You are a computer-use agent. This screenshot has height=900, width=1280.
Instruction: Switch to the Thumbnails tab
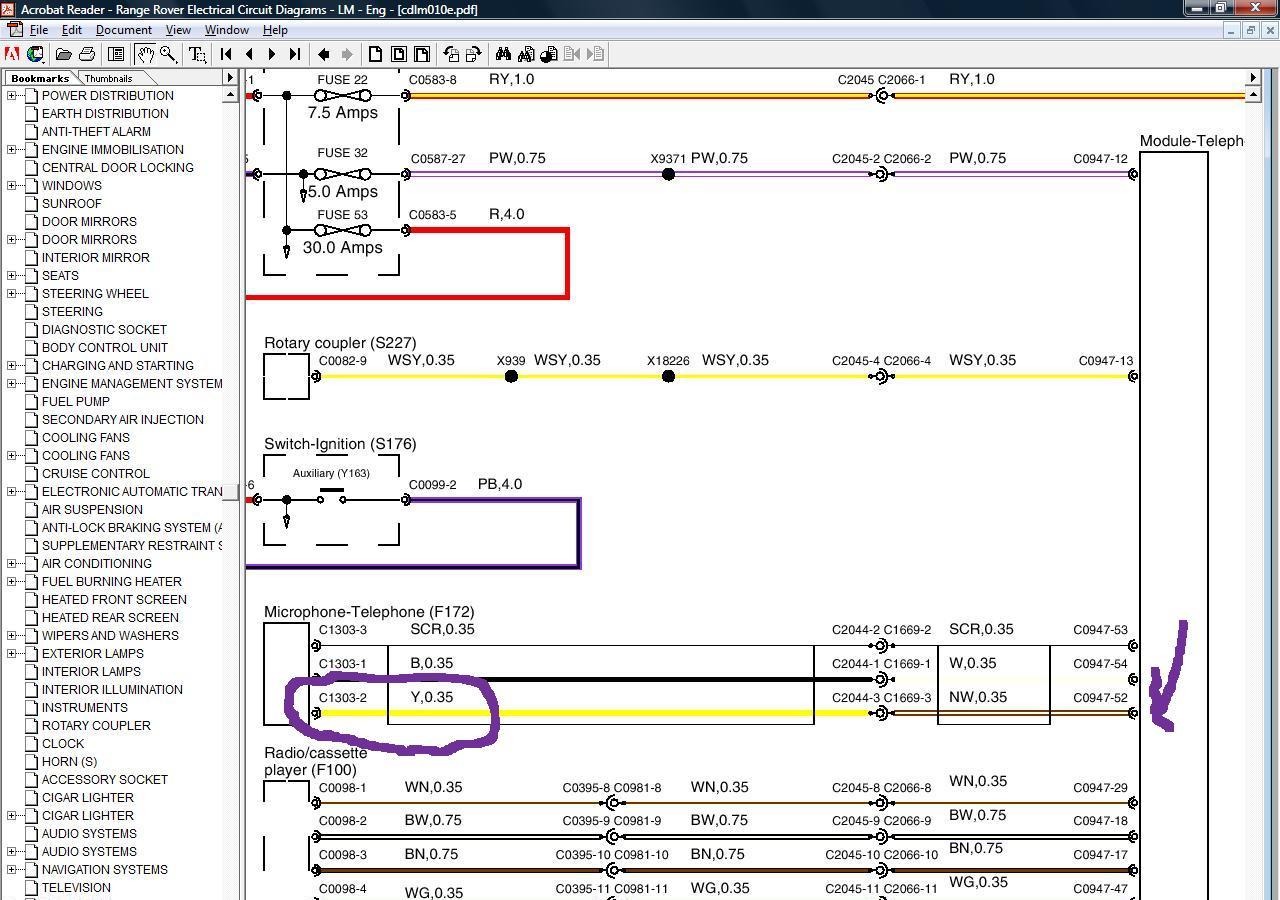(108, 78)
